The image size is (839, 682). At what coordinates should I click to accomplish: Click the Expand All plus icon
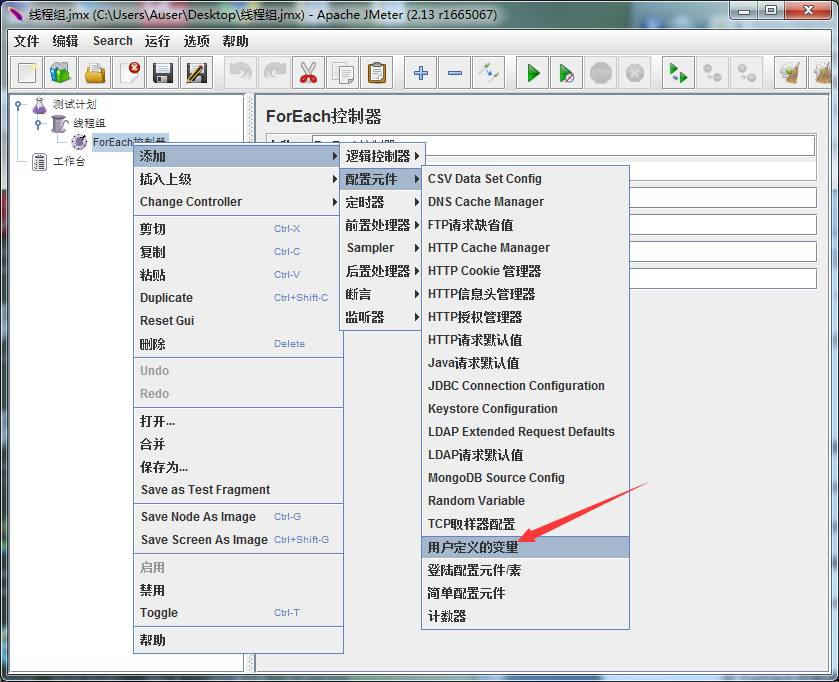tap(421, 73)
